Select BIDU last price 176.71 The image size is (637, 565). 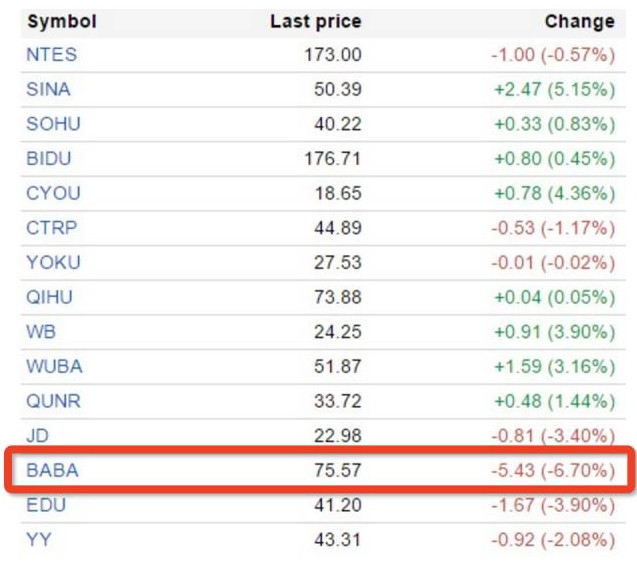click(x=333, y=158)
